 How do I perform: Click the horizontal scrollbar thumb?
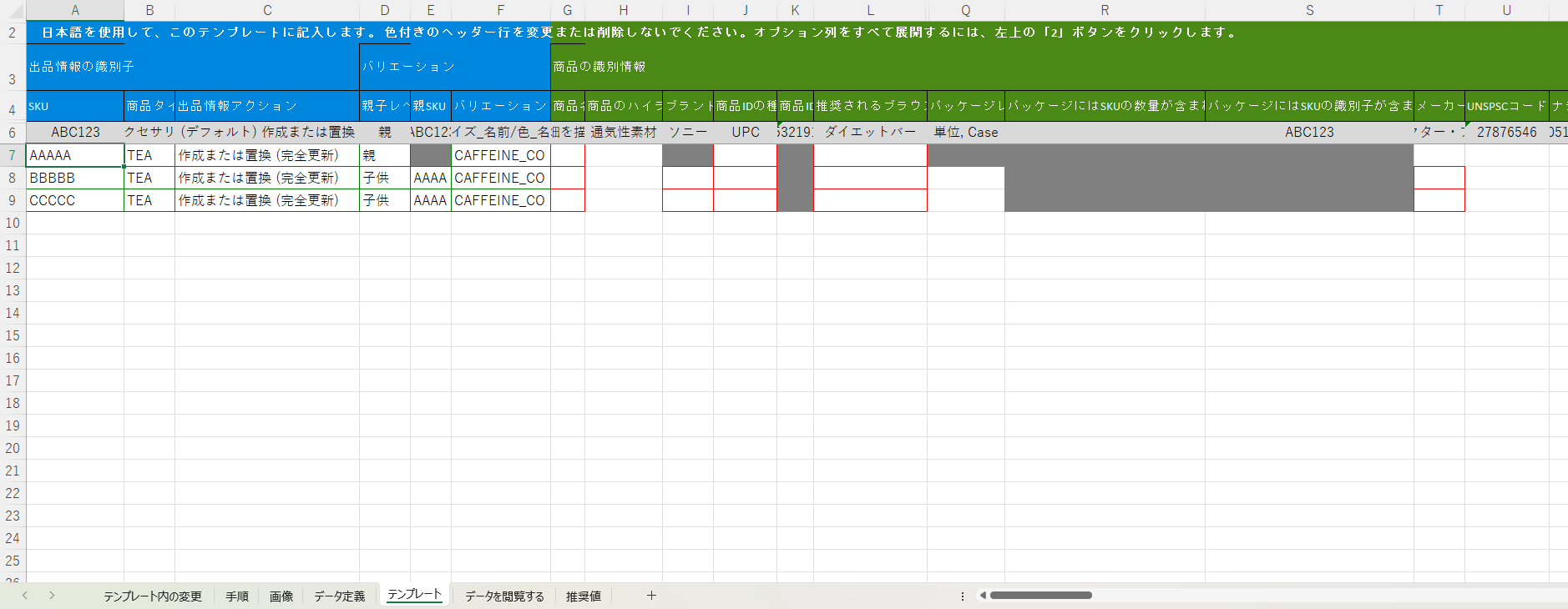pos(1041,596)
